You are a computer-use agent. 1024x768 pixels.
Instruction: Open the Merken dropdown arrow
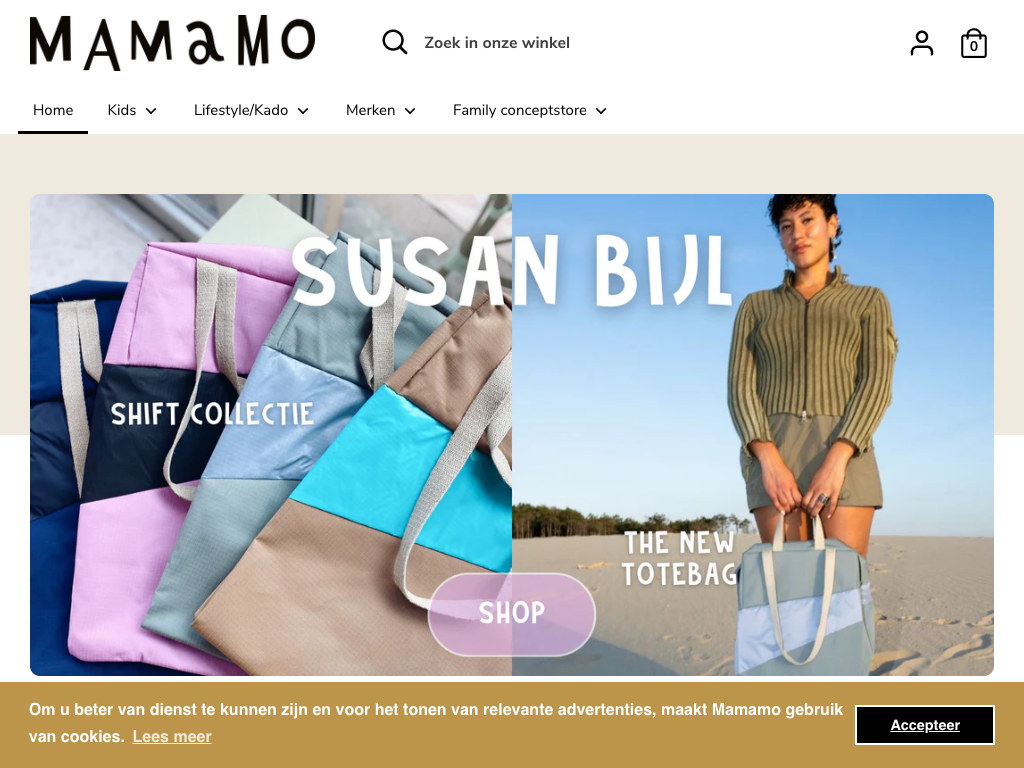[x=410, y=111]
